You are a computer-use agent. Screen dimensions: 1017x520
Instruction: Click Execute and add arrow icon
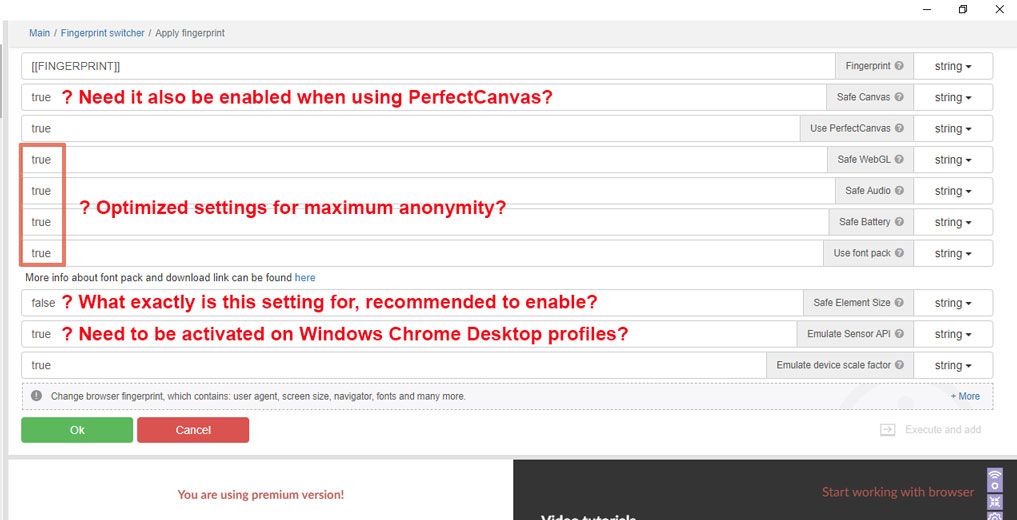pos(887,430)
